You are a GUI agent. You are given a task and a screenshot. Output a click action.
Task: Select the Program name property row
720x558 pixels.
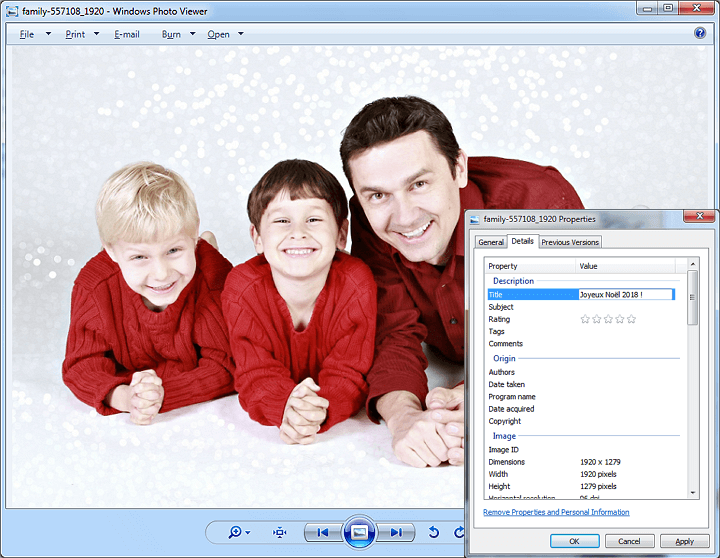(581, 396)
